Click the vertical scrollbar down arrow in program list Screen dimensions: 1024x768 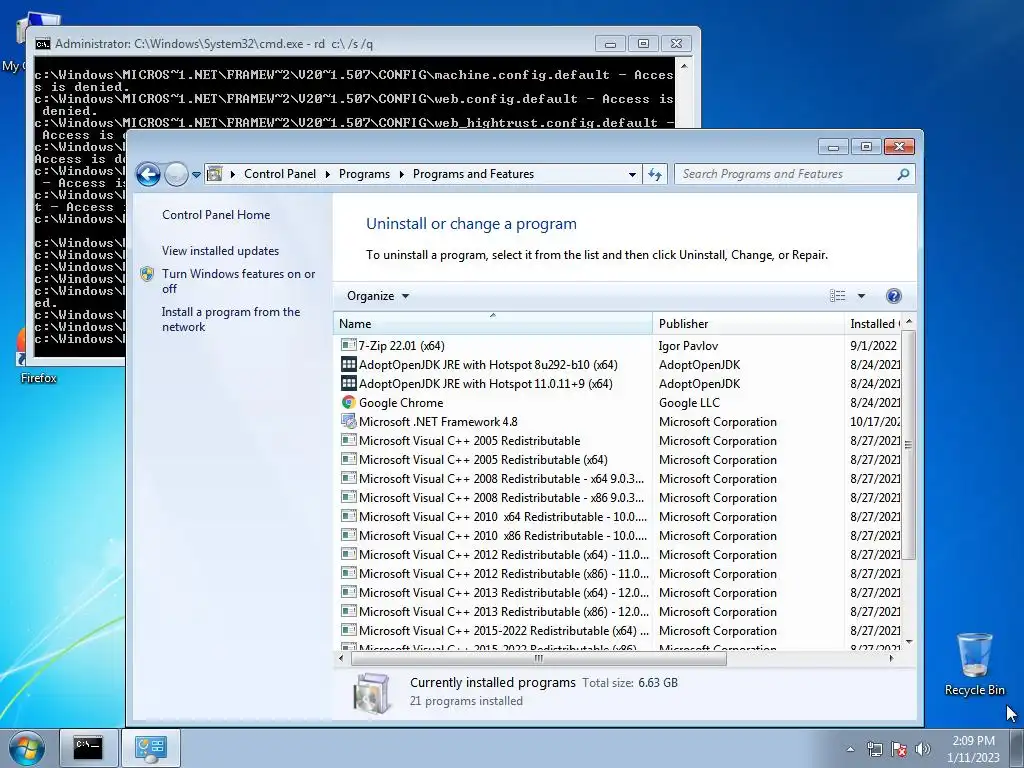click(x=908, y=643)
